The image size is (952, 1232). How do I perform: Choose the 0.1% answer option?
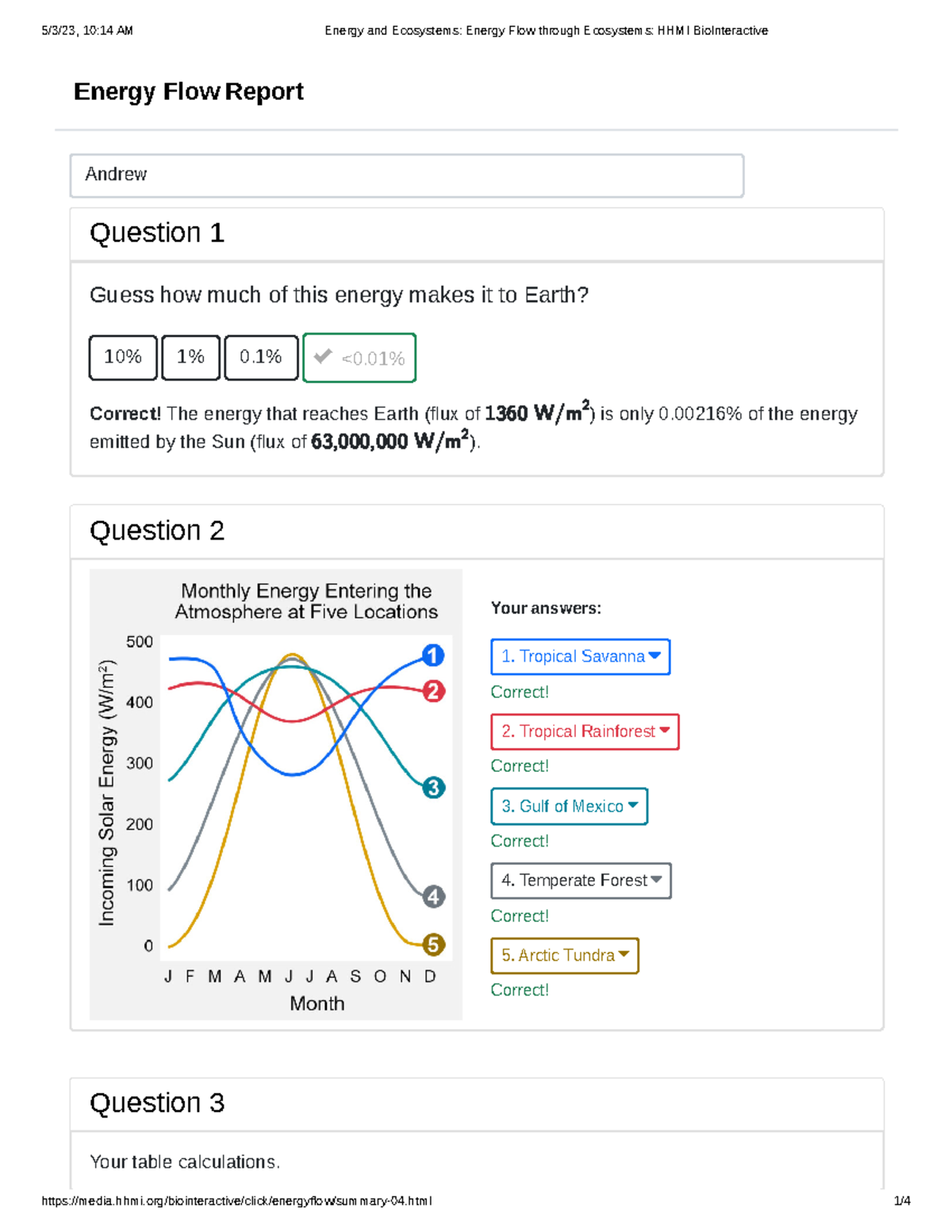(261, 357)
